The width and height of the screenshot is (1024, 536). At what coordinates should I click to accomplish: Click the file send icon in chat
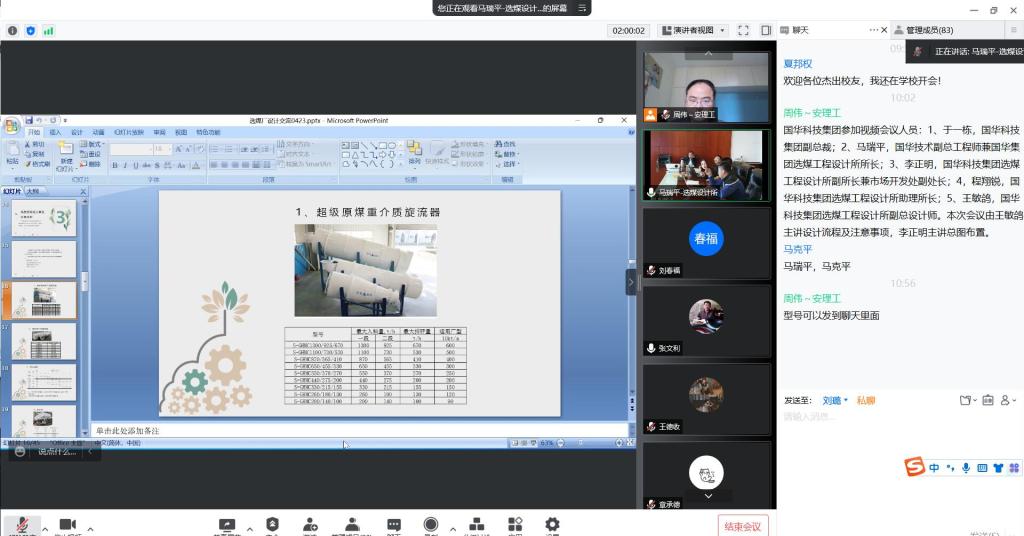coord(965,401)
